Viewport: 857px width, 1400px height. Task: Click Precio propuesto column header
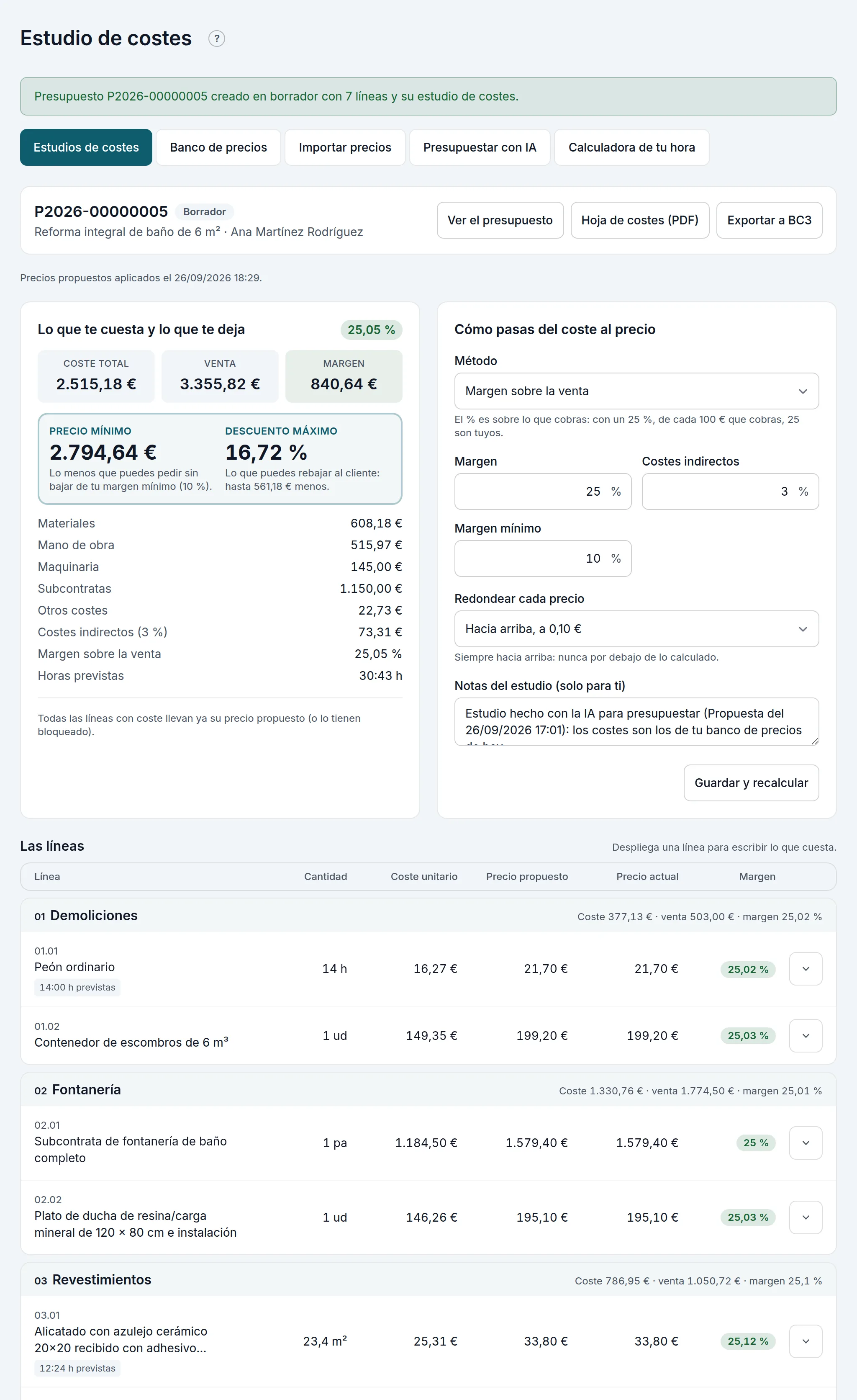(x=526, y=877)
